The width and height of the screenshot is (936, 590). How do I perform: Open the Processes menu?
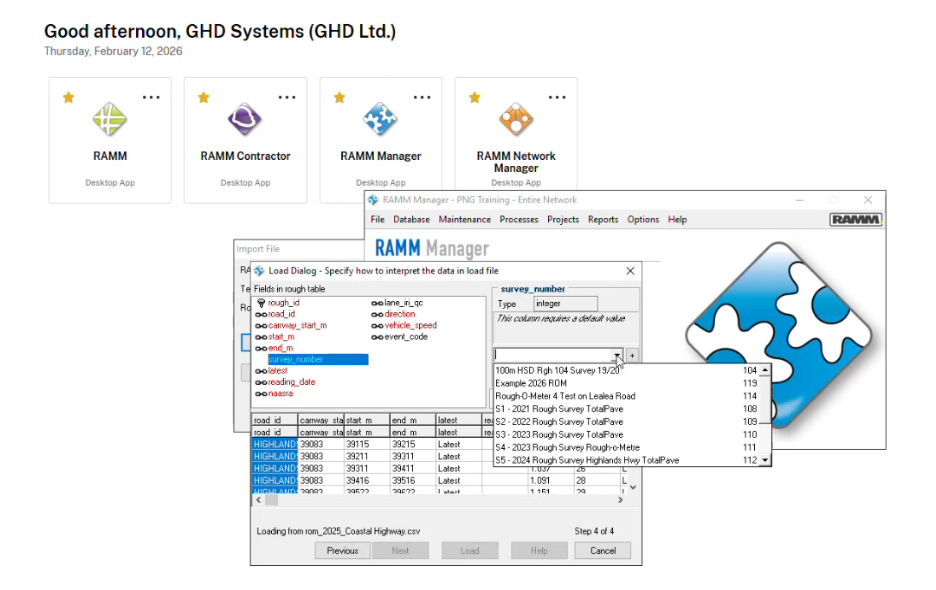click(x=519, y=220)
